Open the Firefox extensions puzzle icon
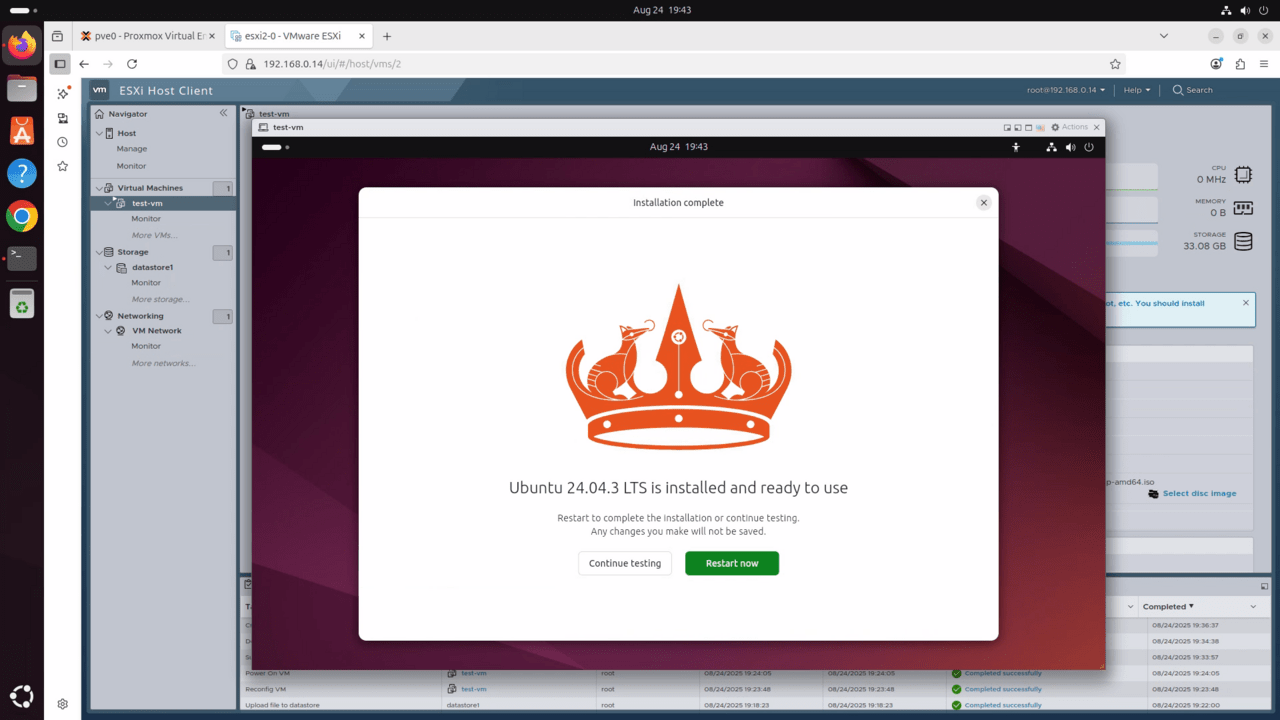Screen dimensions: 1280x720 click(1240, 64)
